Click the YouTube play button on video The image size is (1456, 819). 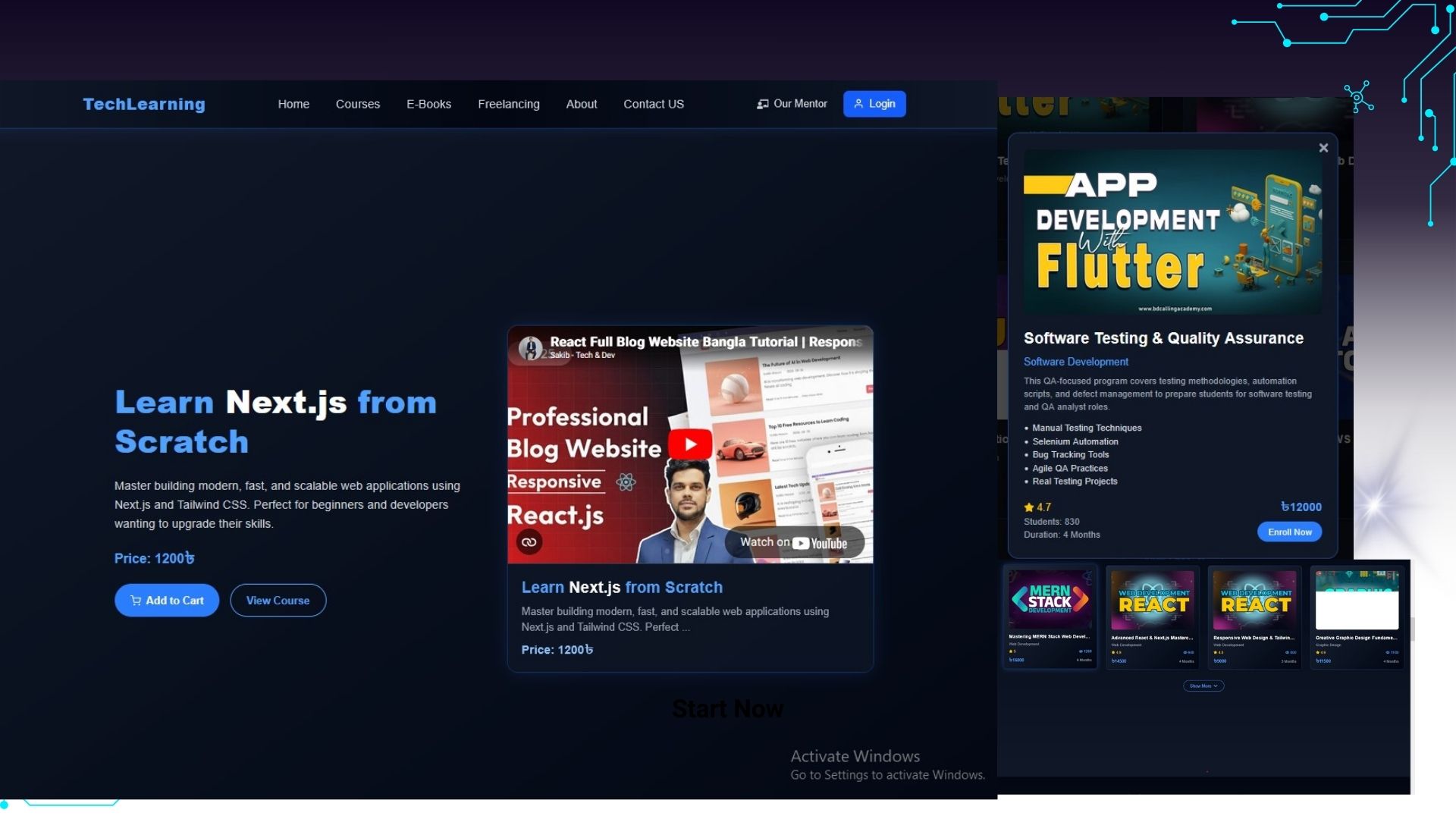pos(689,444)
